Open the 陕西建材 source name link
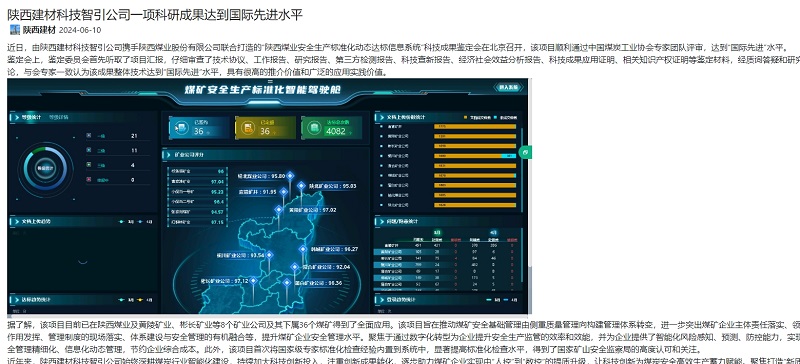800x364 pixels. (39, 30)
